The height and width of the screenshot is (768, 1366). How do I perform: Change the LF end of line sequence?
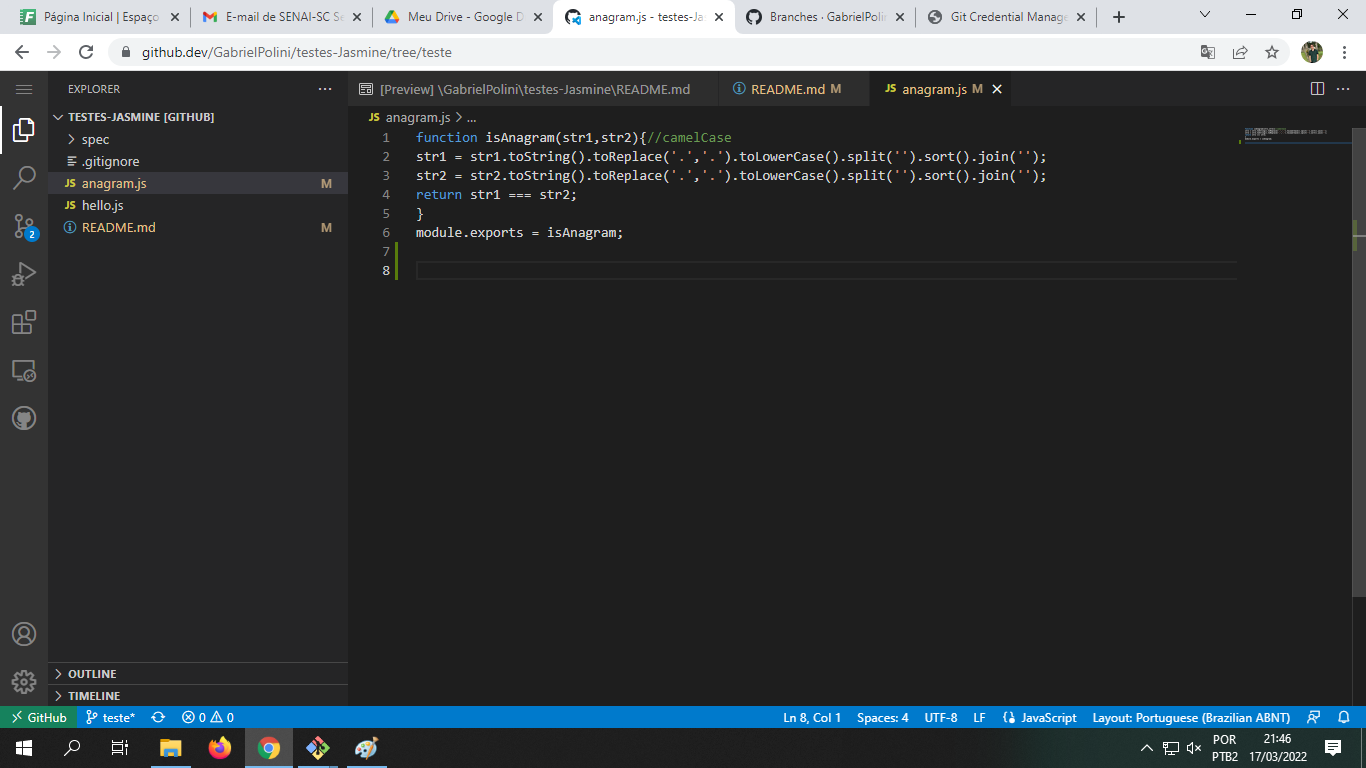click(979, 717)
